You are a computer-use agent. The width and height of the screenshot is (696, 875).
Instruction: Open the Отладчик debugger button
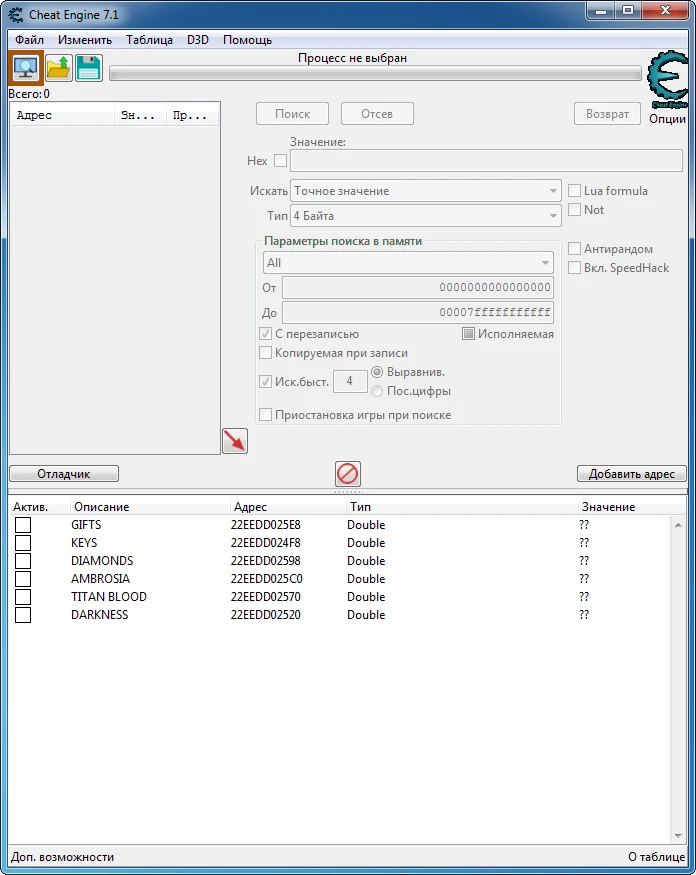click(x=64, y=474)
